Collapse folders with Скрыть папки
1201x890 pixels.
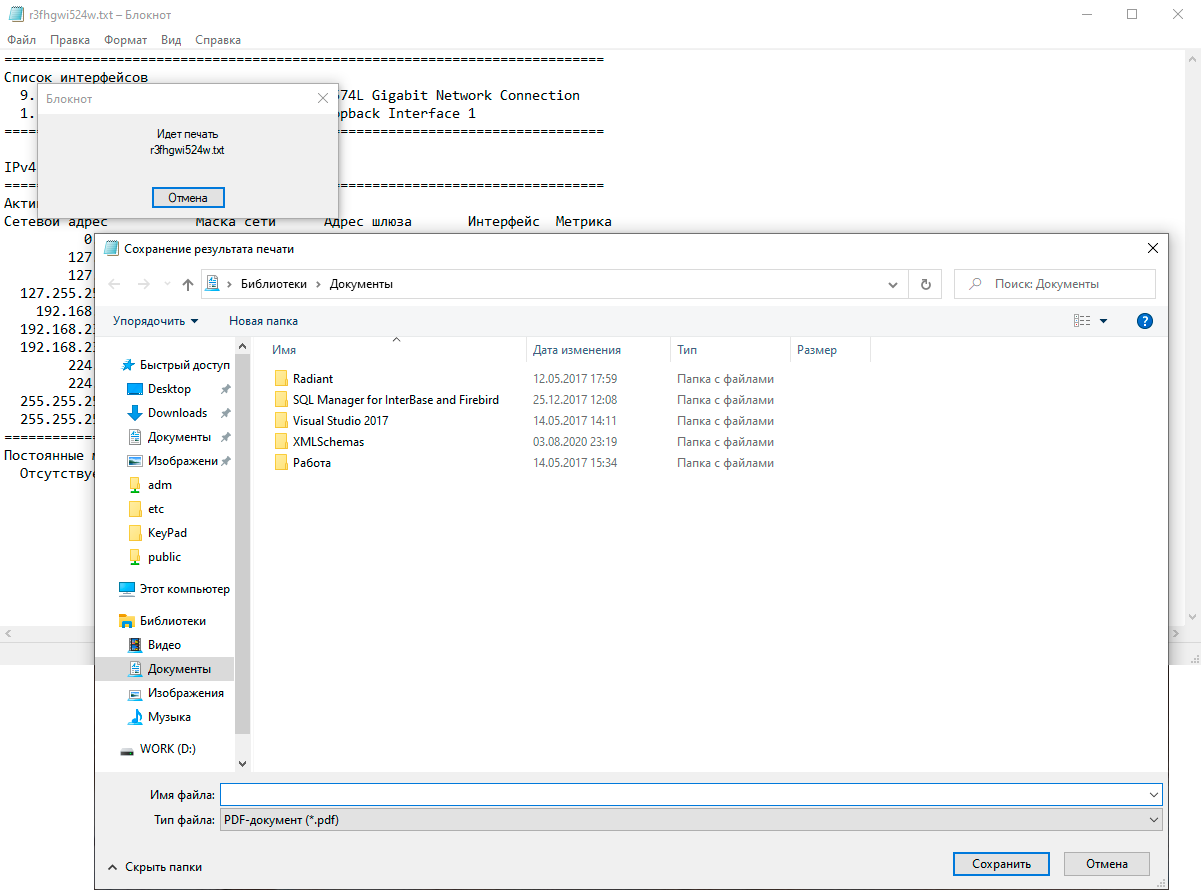click(x=155, y=867)
